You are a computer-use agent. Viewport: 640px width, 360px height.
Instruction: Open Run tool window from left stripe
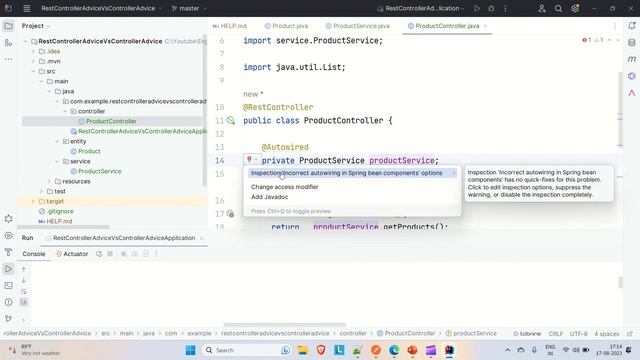[x=8, y=269]
